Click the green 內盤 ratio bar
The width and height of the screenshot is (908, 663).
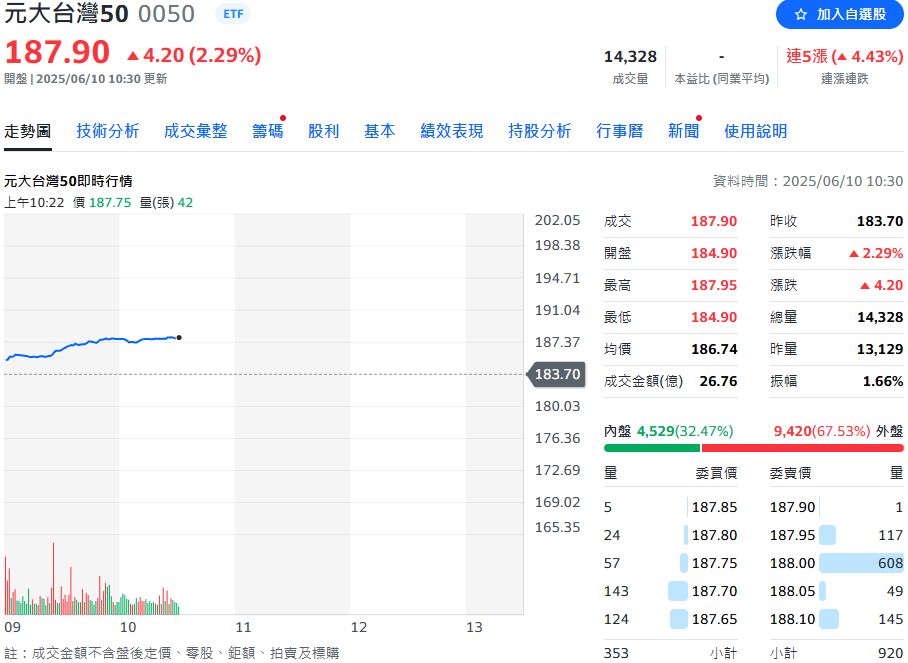click(x=651, y=448)
